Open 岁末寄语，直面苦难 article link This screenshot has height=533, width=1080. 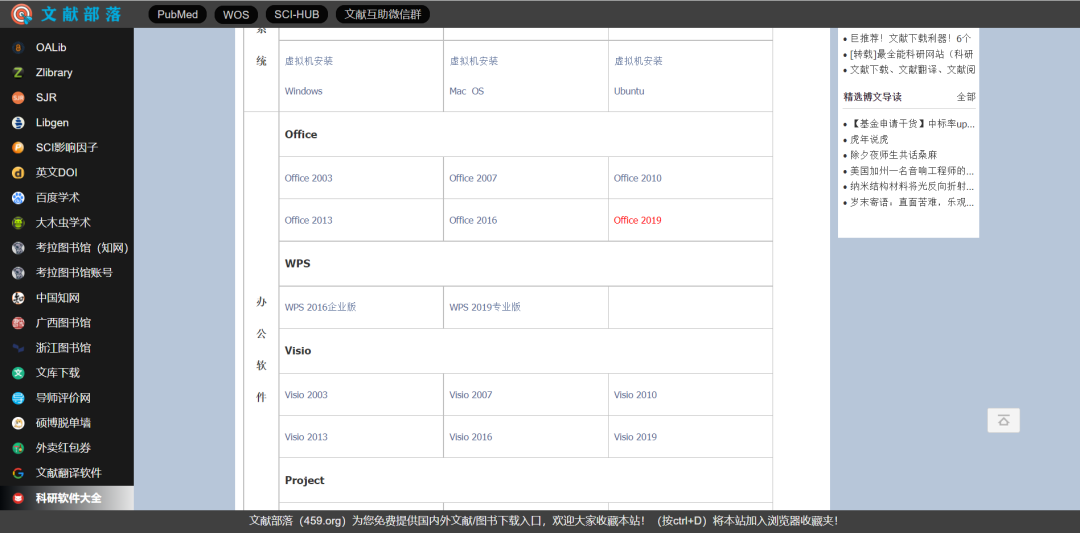point(912,202)
